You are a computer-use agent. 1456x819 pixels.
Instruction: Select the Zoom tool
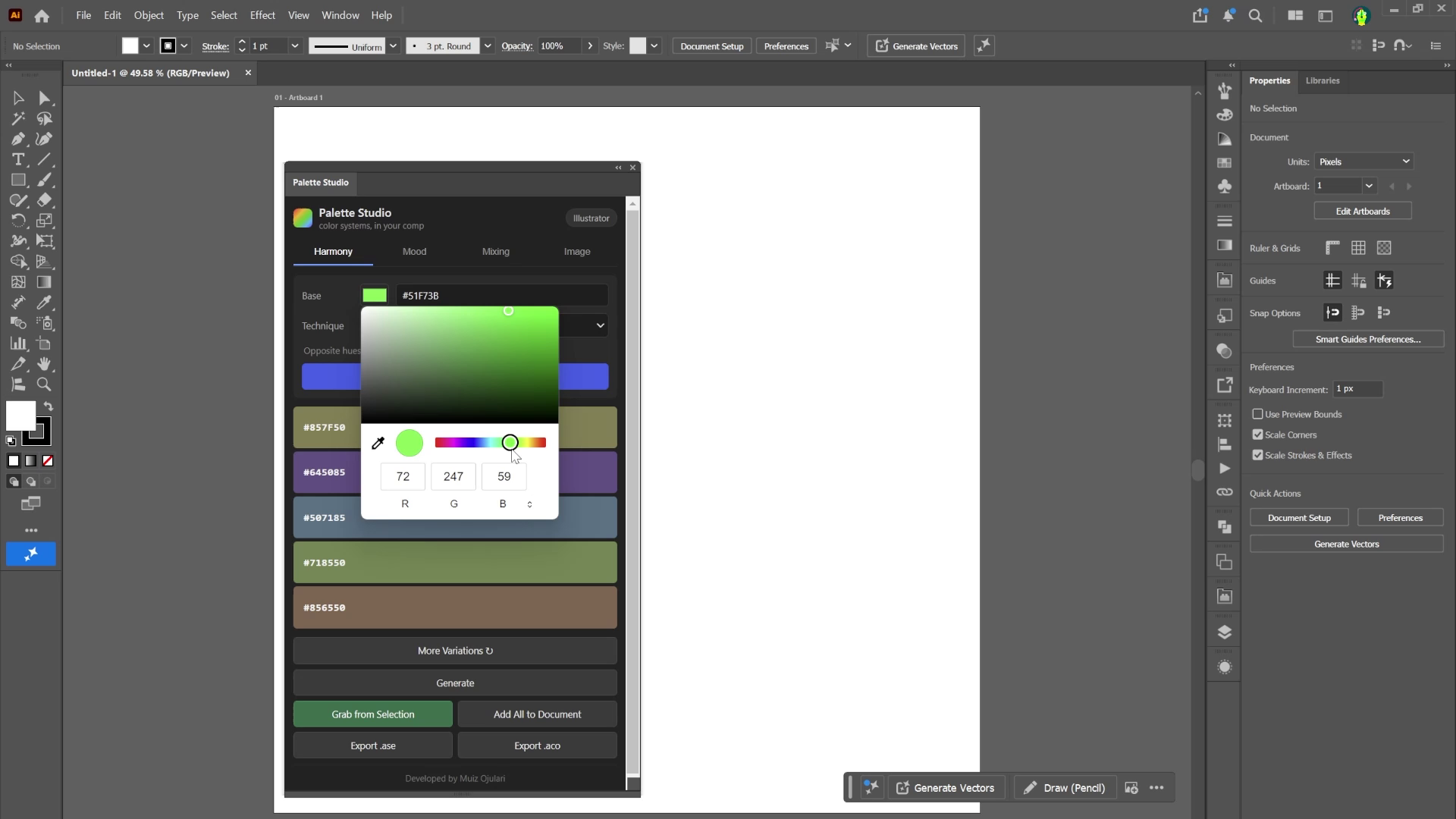[x=44, y=384]
